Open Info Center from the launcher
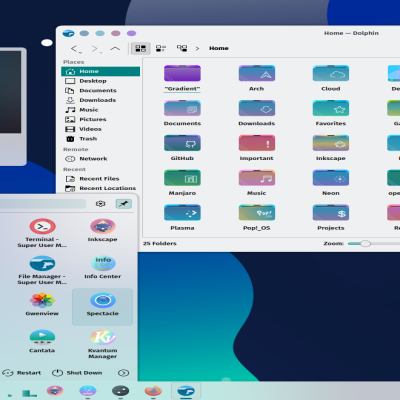400x400 pixels. point(103,267)
